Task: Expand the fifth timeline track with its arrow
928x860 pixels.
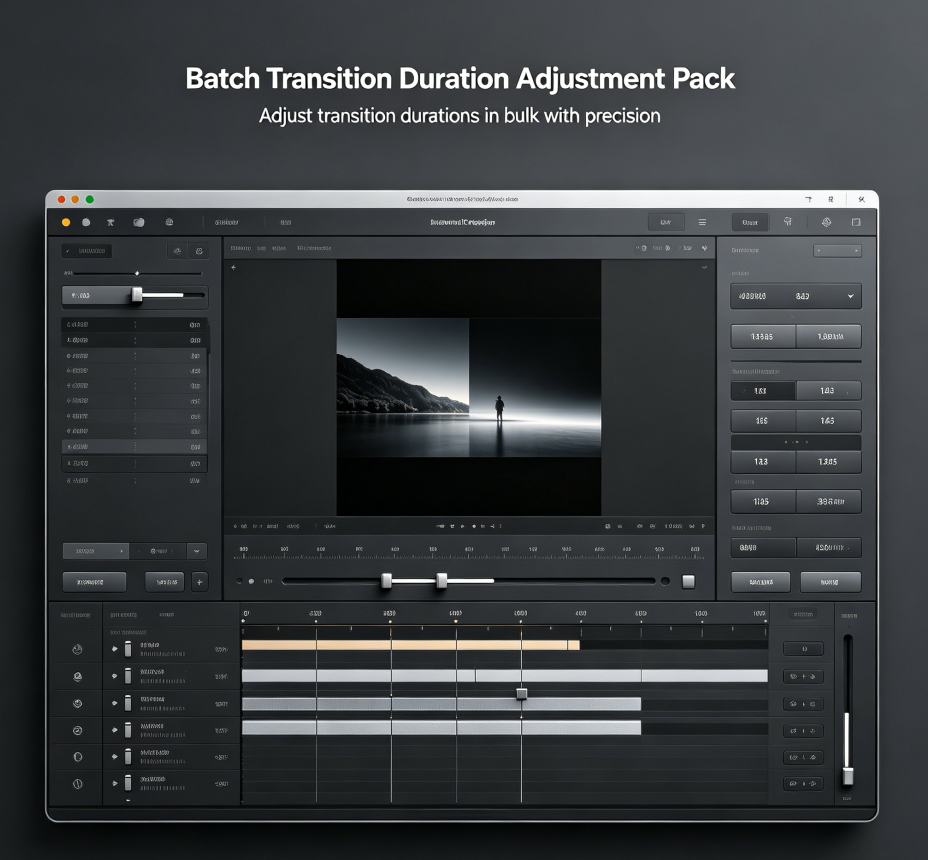Action: coord(115,756)
